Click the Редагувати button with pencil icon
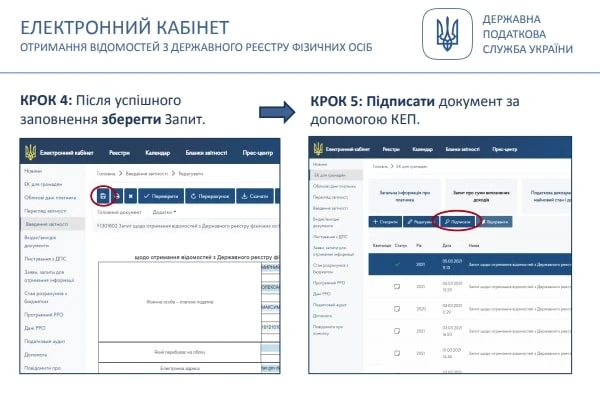Viewport: 600px width, 400px height. tap(419, 222)
